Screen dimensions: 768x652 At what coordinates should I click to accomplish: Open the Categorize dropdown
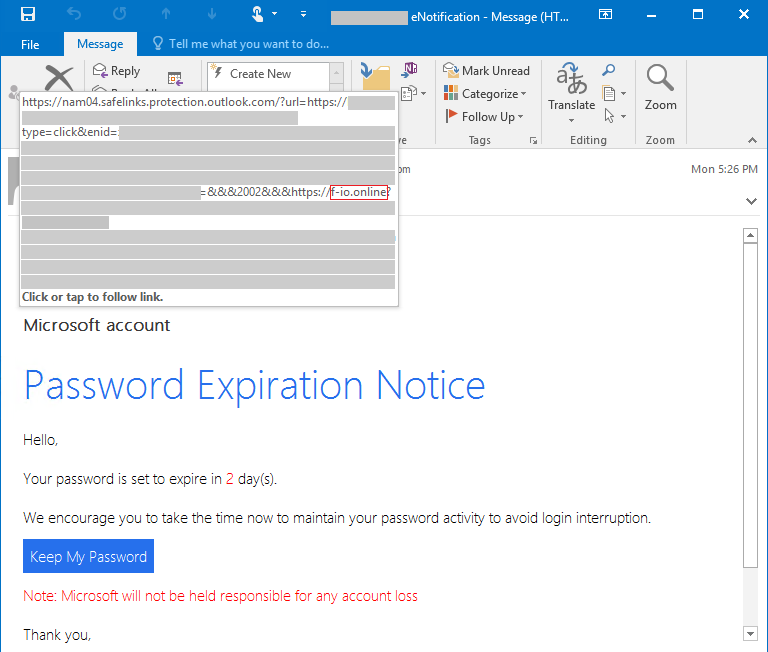pos(485,94)
